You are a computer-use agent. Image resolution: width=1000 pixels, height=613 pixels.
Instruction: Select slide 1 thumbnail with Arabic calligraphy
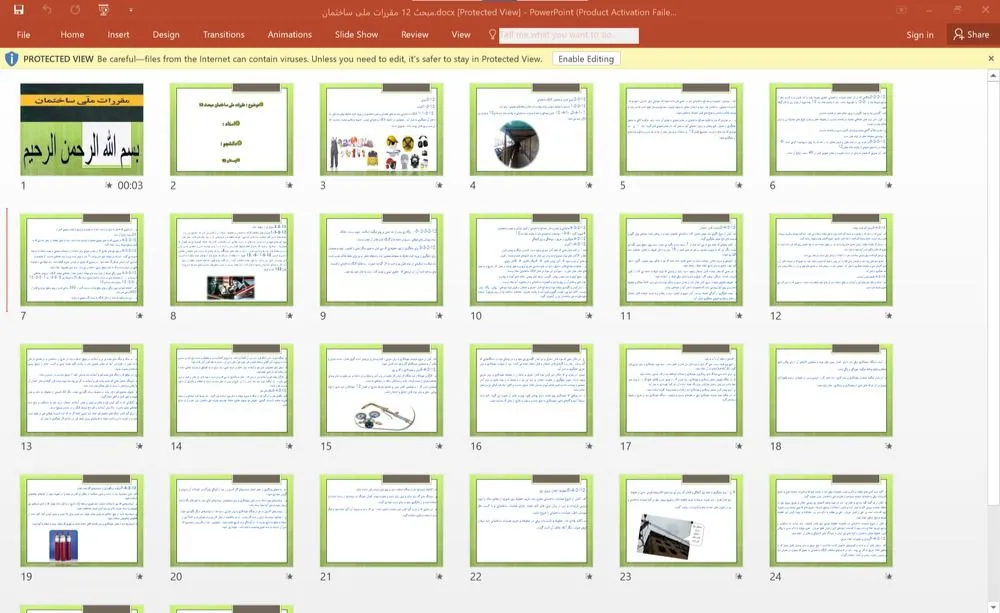82,129
